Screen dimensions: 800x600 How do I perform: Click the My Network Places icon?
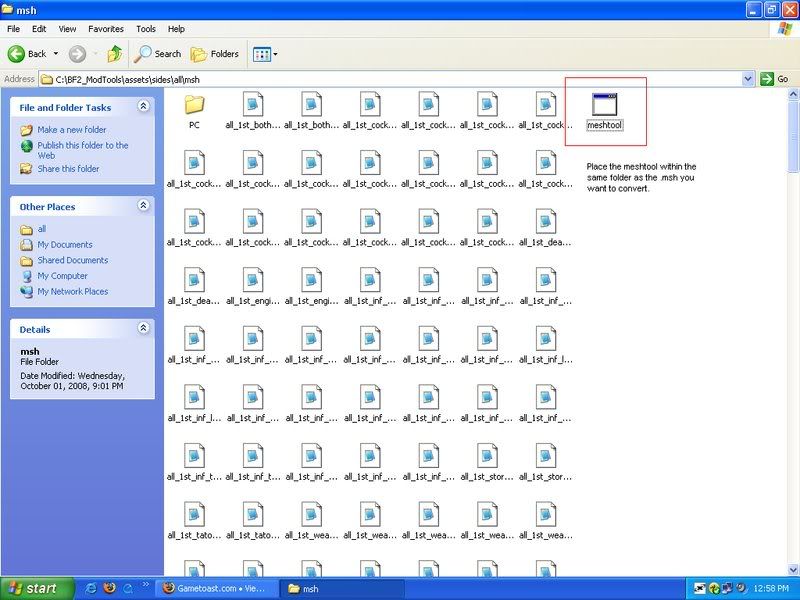tap(27, 292)
